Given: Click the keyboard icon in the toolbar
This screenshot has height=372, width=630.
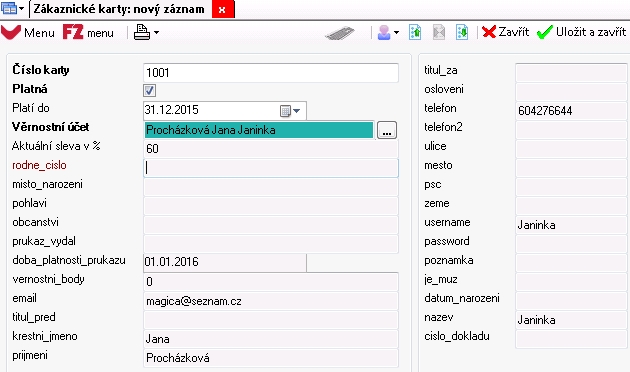Looking at the screenshot, I should point(340,33).
